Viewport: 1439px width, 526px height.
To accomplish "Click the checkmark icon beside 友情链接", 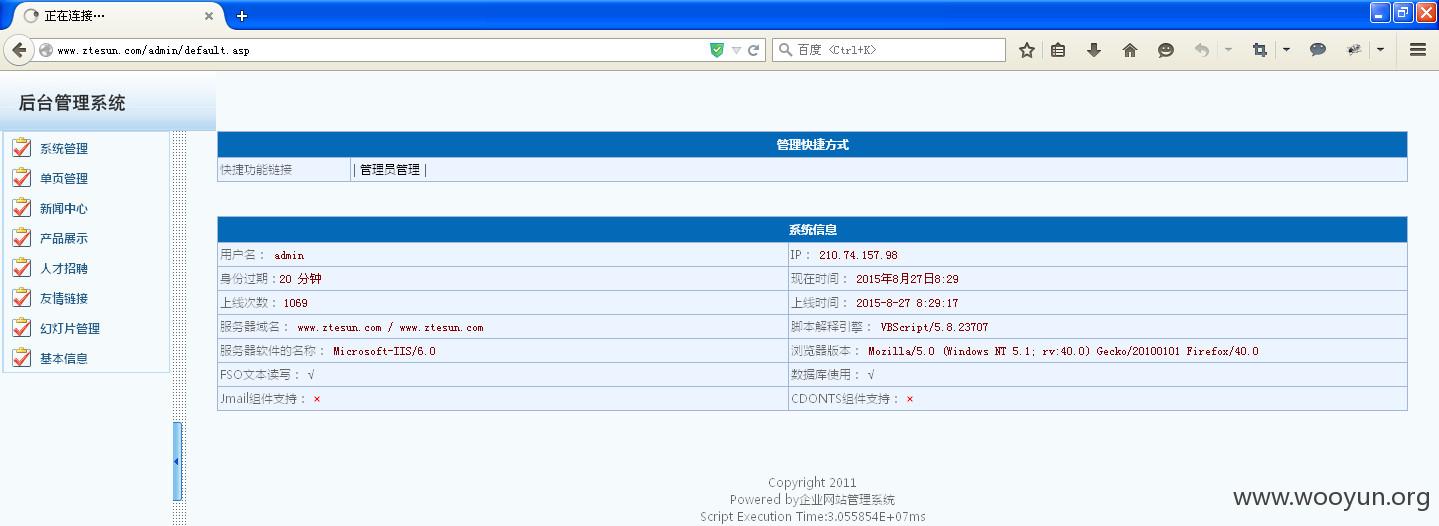I will pyautogui.click(x=21, y=298).
